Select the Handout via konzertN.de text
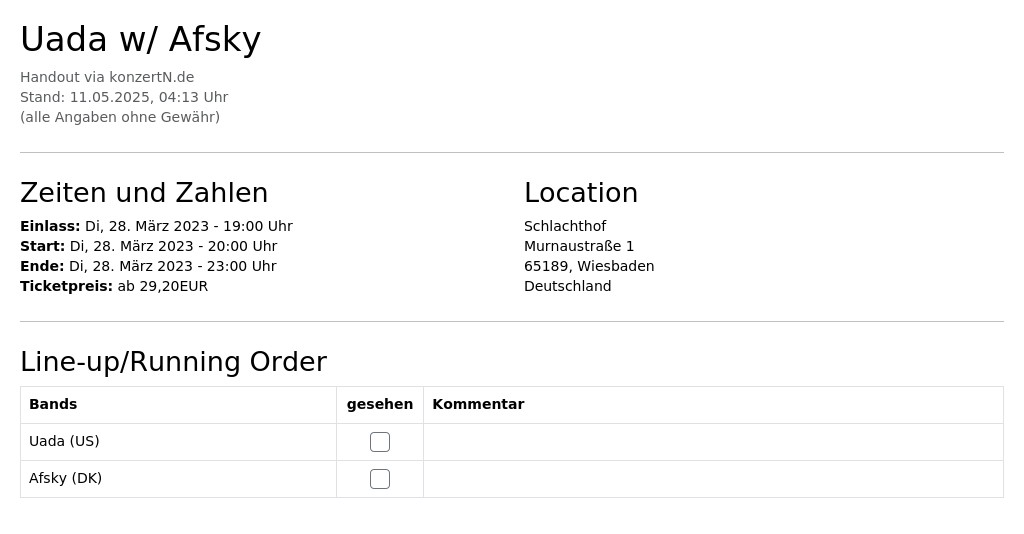The width and height of the screenshot is (1024, 534). coord(107,77)
